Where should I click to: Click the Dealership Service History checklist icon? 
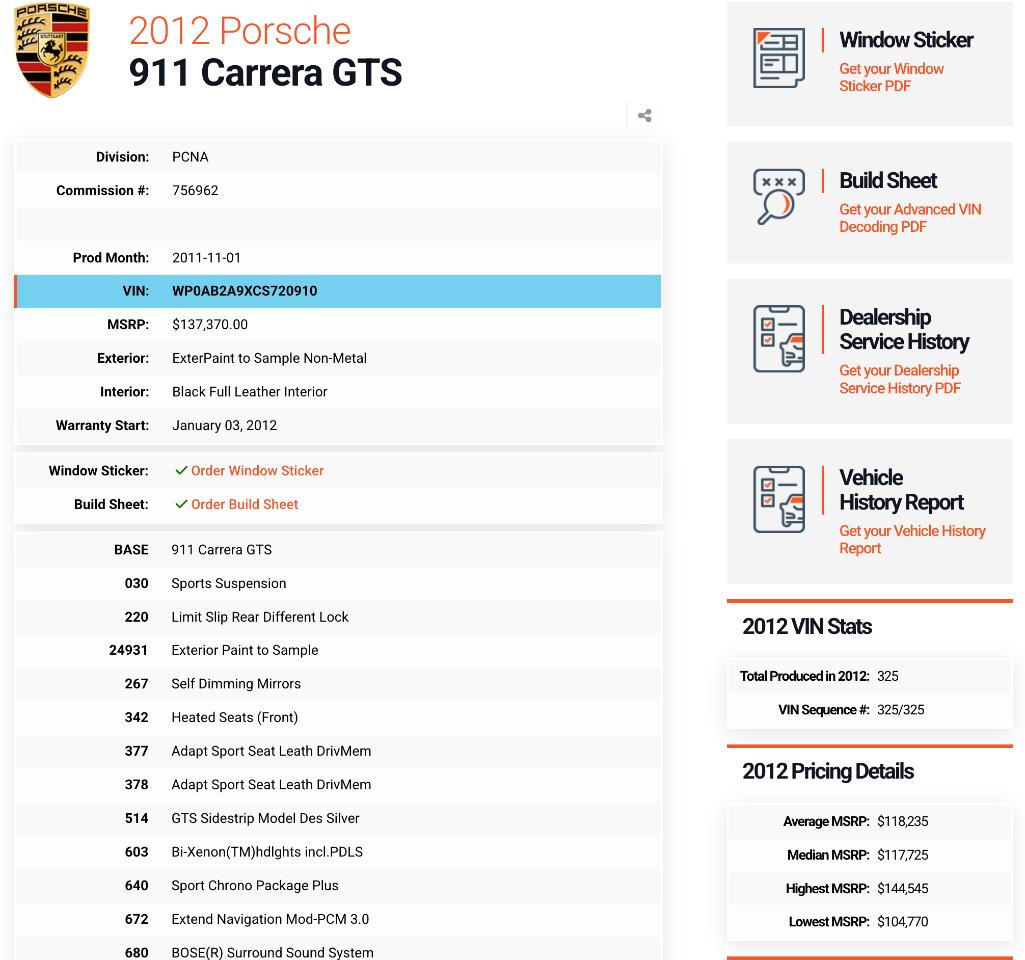[x=779, y=339]
